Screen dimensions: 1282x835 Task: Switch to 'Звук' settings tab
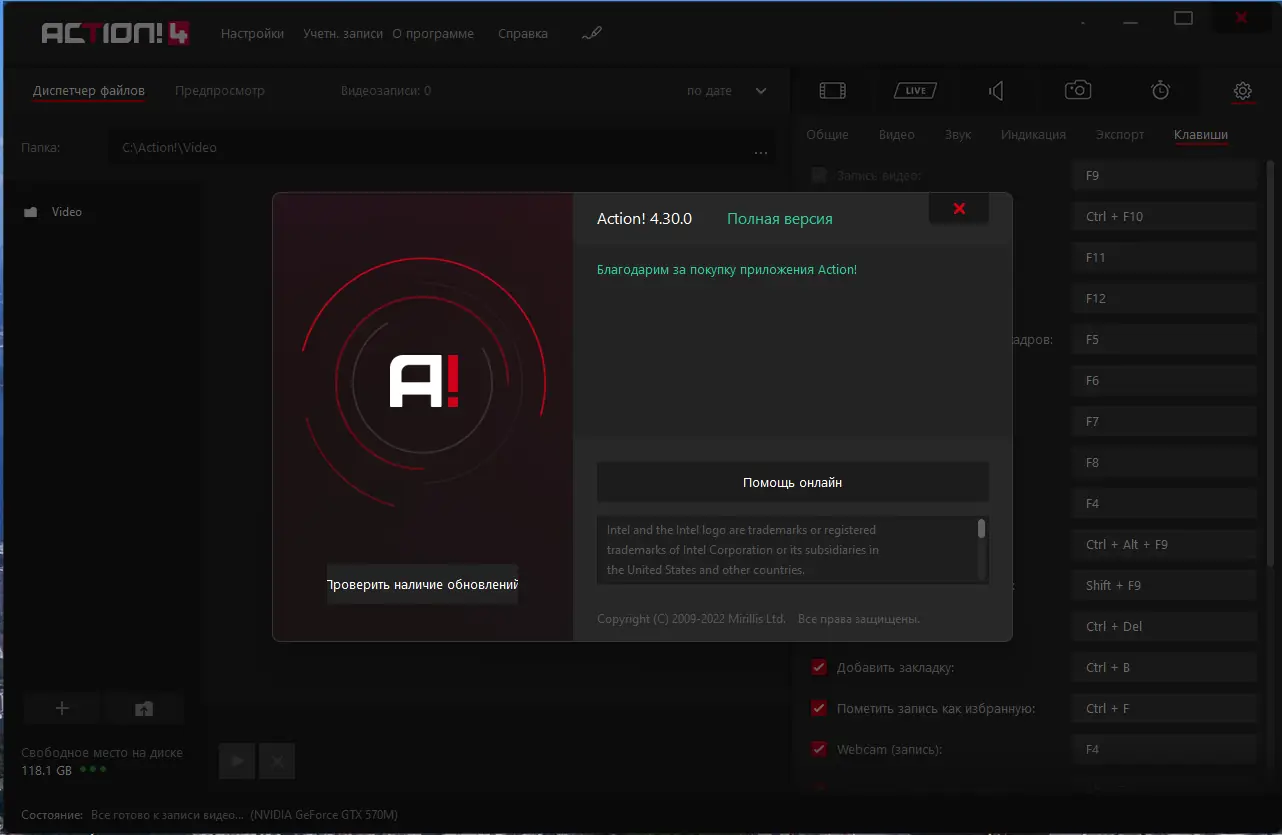[x=958, y=134]
